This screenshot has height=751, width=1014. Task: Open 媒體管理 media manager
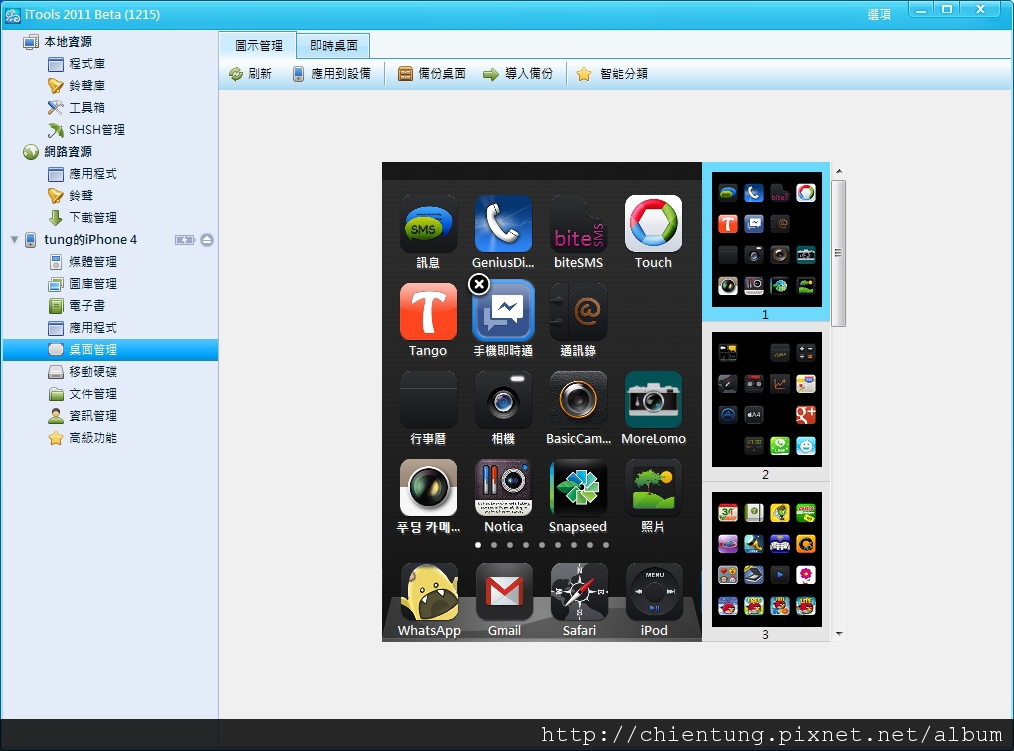point(92,262)
